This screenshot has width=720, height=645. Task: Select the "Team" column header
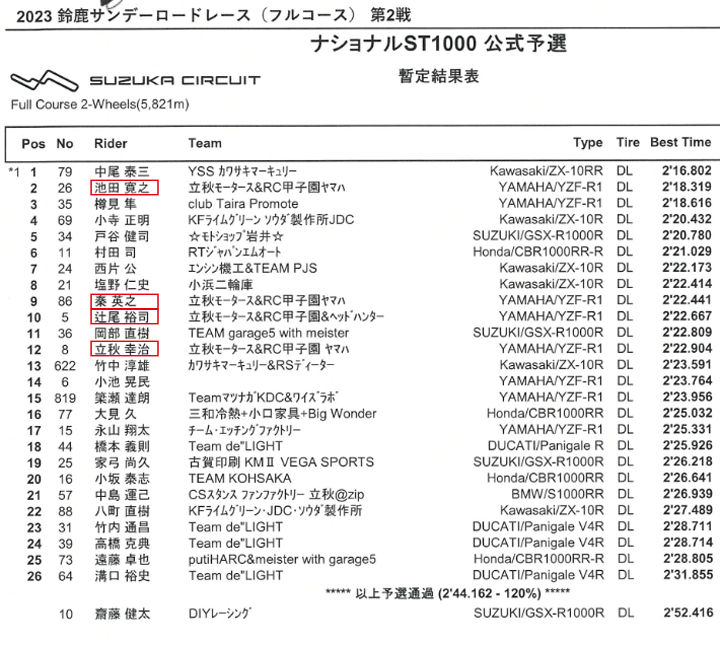click(205, 143)
